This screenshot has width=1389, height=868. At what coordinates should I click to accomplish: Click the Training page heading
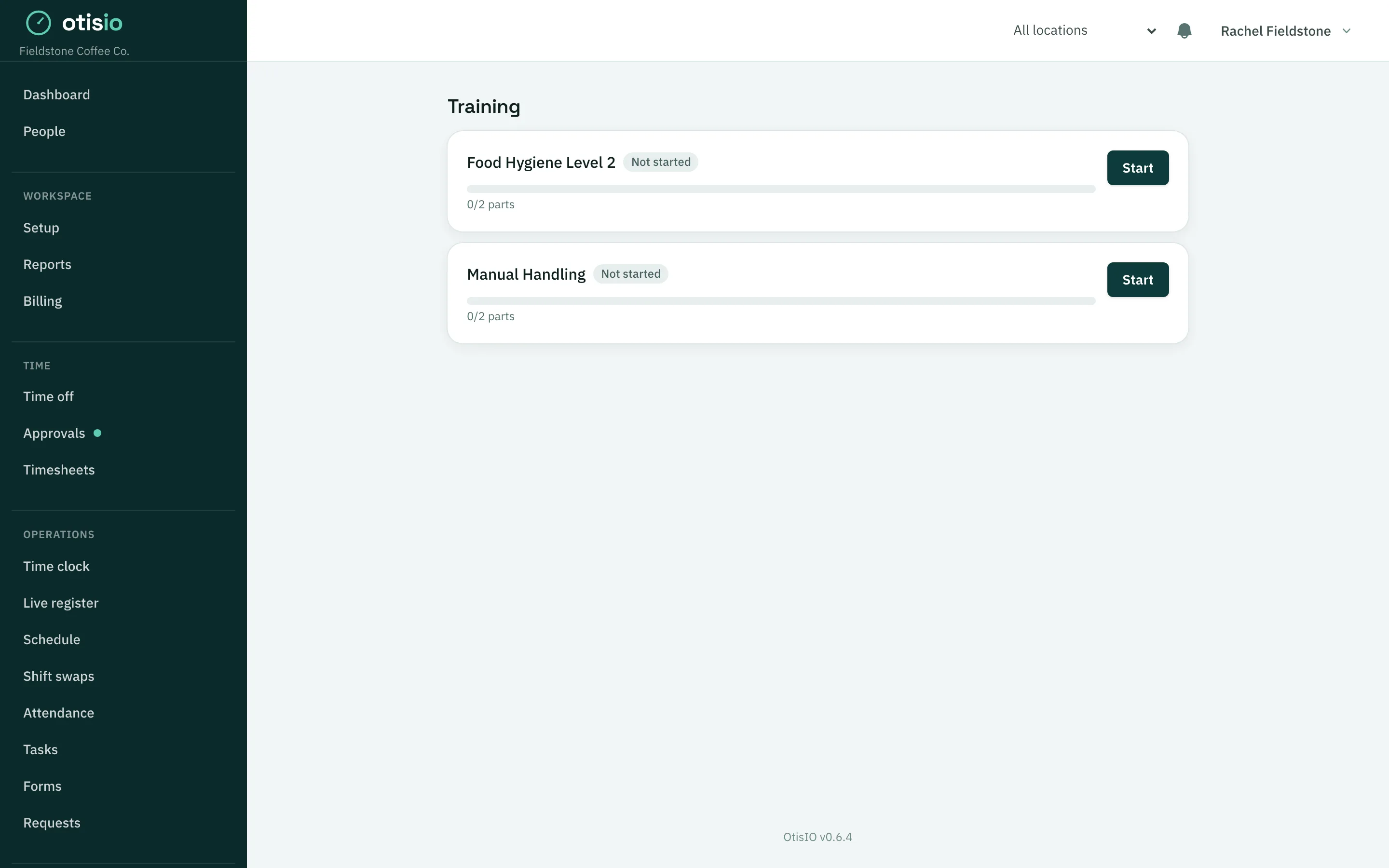tap(484, 107)
